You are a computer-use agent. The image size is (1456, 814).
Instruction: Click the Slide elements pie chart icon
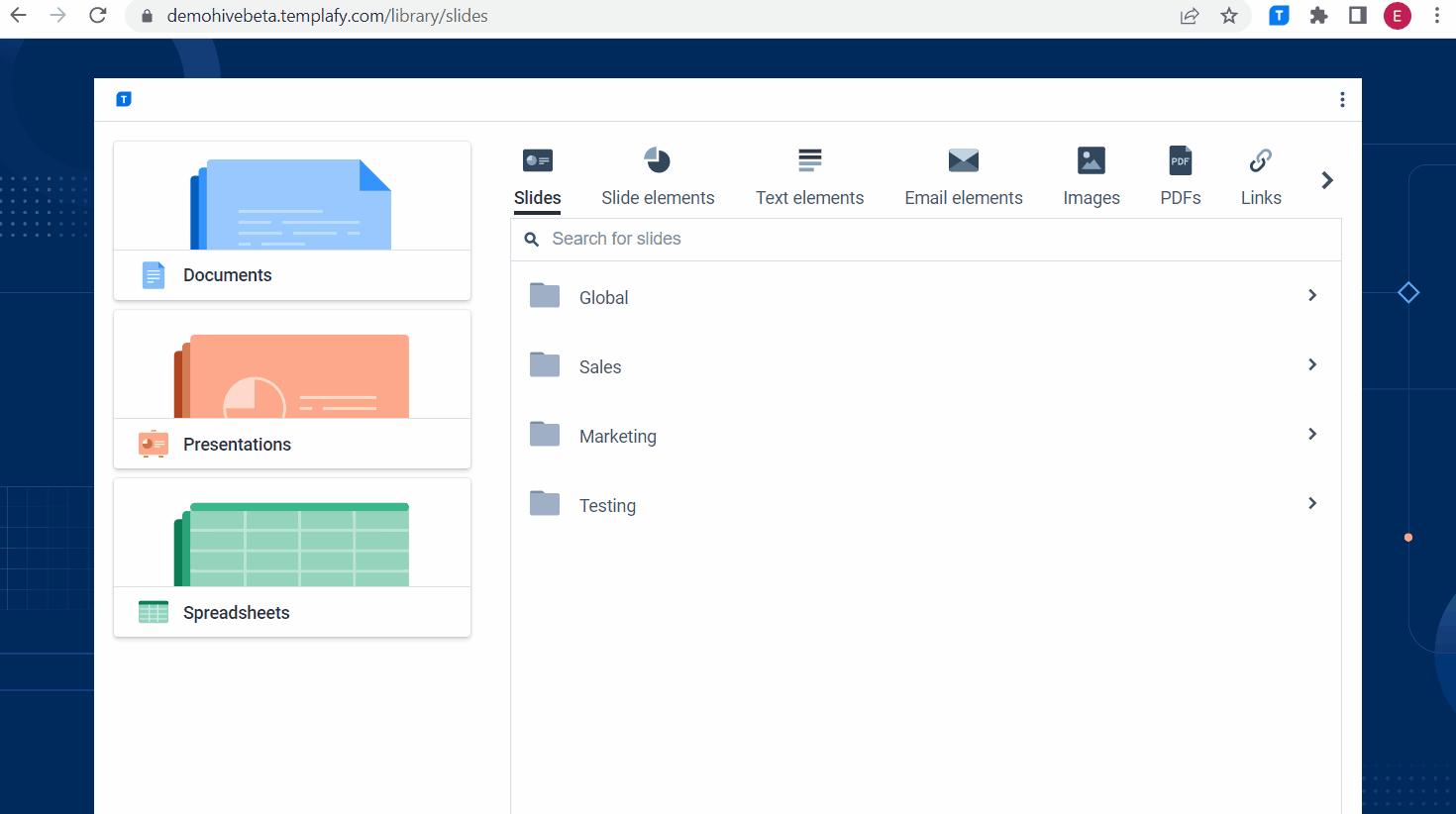tap(658, 160)
